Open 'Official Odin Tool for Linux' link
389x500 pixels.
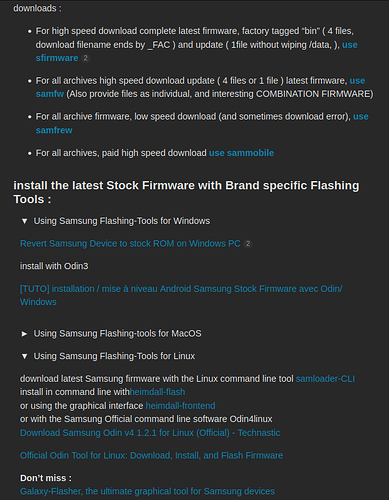click(x=151, y=456)
